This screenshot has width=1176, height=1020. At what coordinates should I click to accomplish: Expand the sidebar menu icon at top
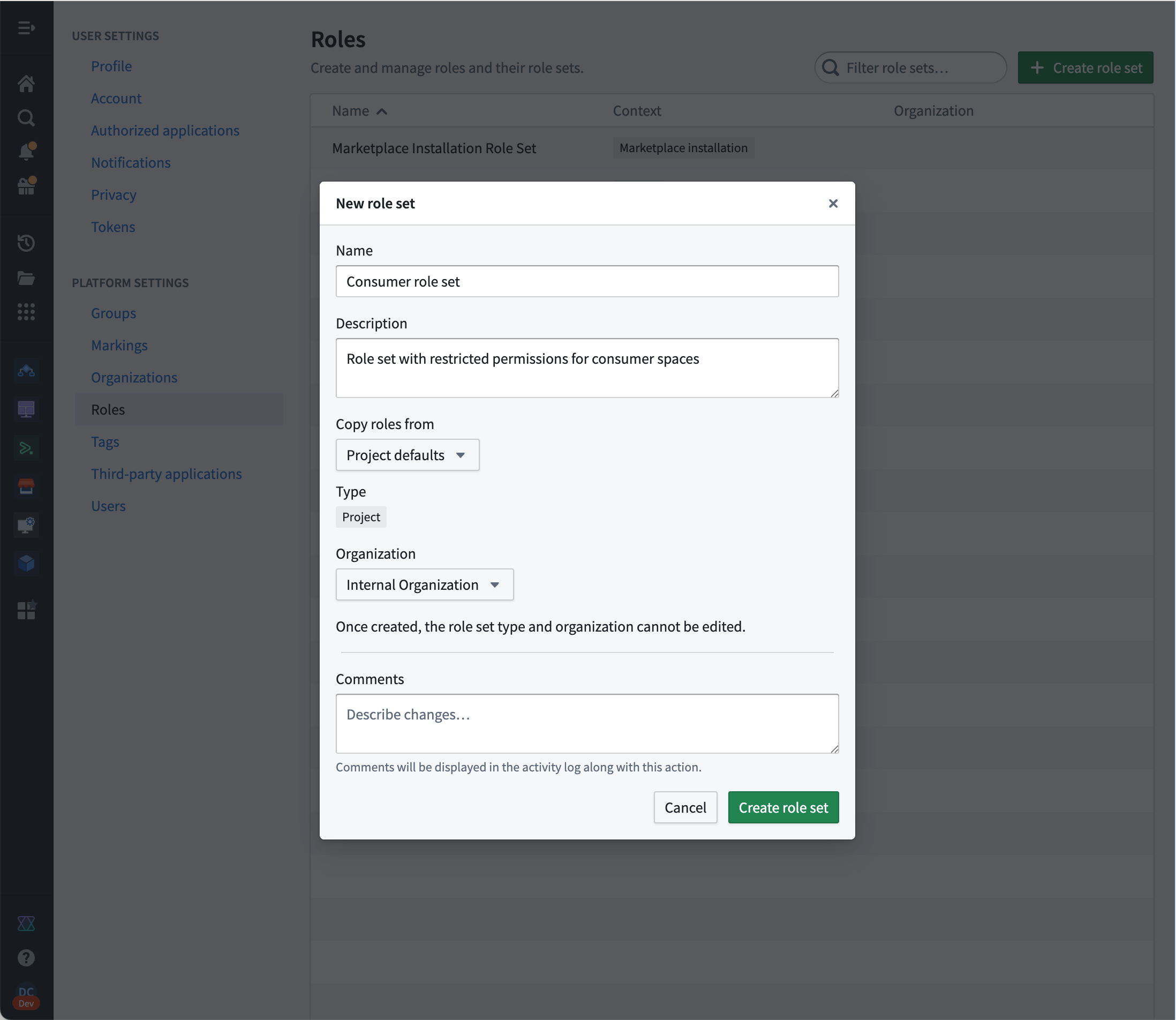[26, 28]
